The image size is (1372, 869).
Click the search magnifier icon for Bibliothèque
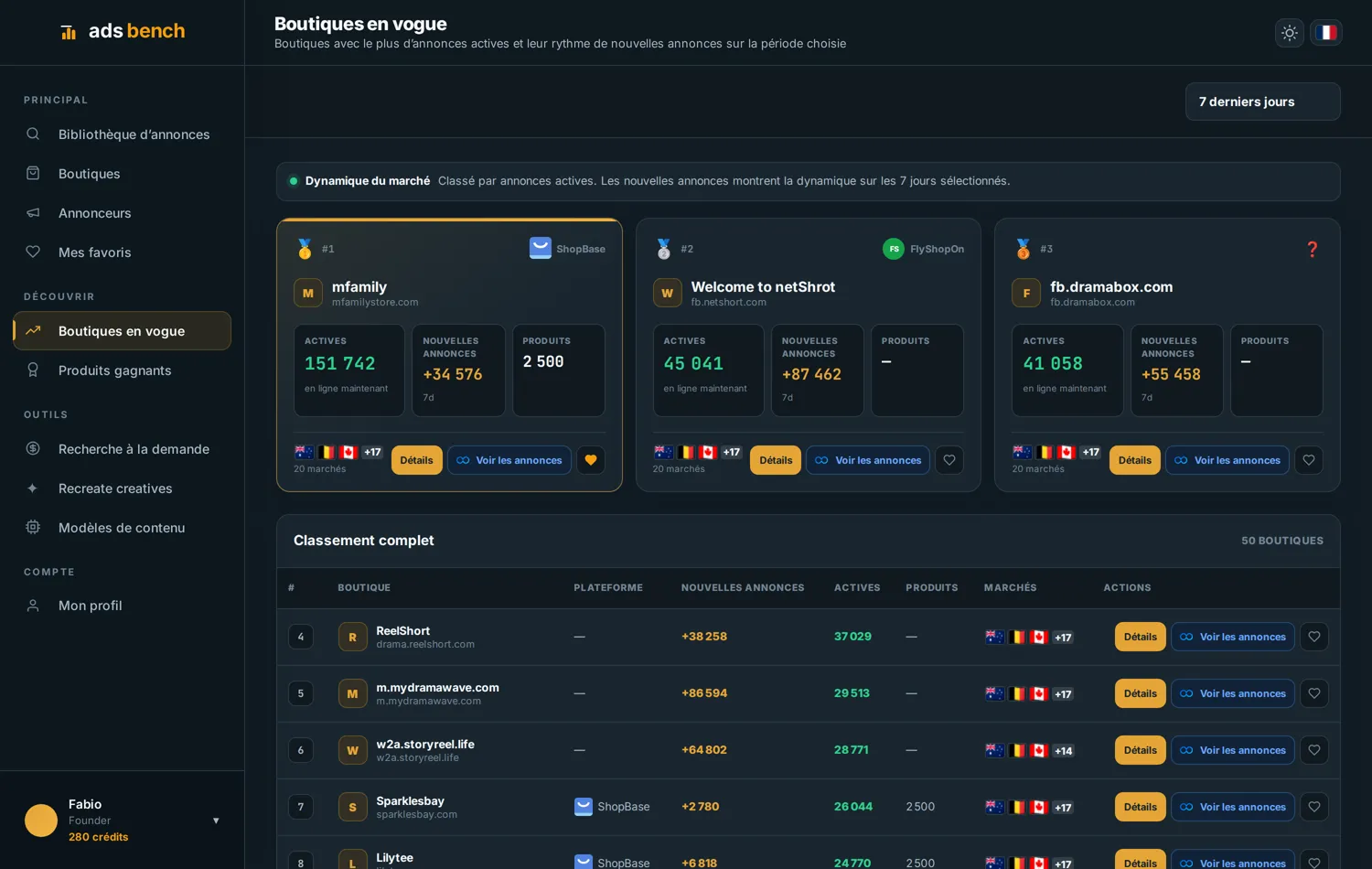click(33, 134)
